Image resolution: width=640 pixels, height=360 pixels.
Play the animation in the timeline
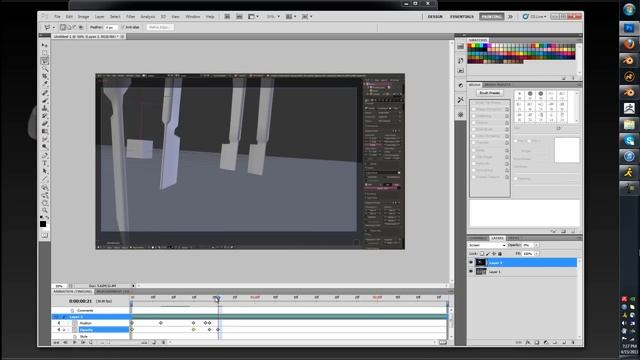coord(75,342)
